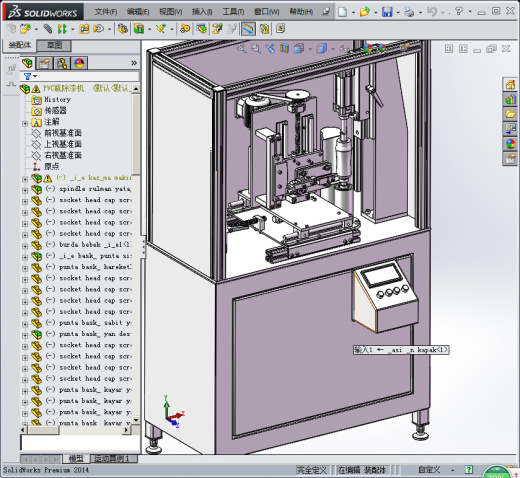This screenshot has height=478, width=520.
Task: Open the DisplayManager color ball tab
Action: [79, 63]
